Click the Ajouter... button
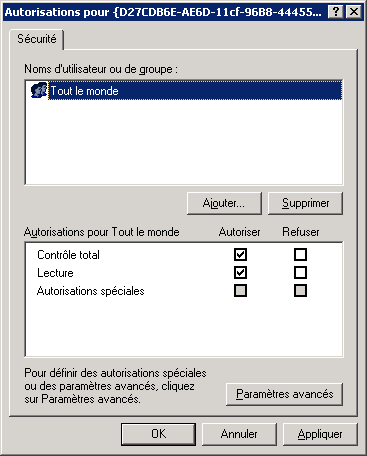367x456 pixels. click(x=224, y=203)
